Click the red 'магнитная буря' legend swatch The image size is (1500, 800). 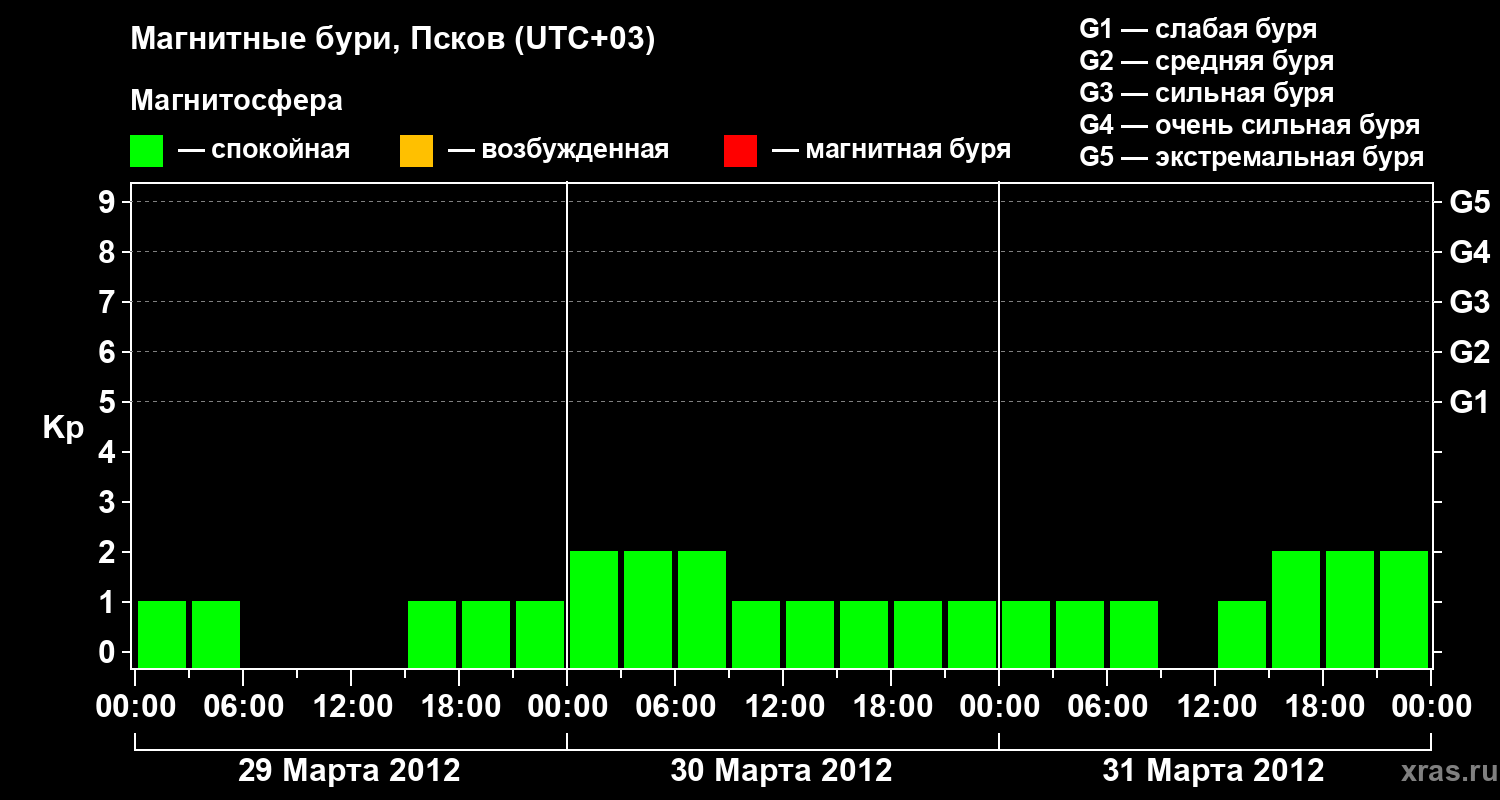coord(740,151)
